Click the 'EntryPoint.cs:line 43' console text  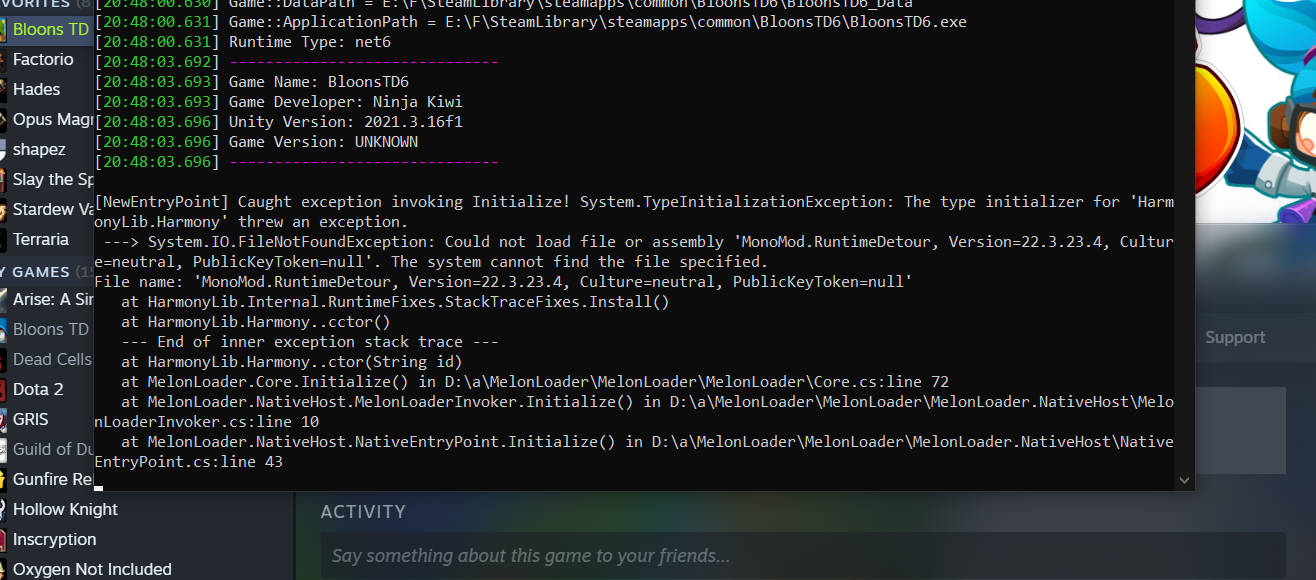coord(189,462)
